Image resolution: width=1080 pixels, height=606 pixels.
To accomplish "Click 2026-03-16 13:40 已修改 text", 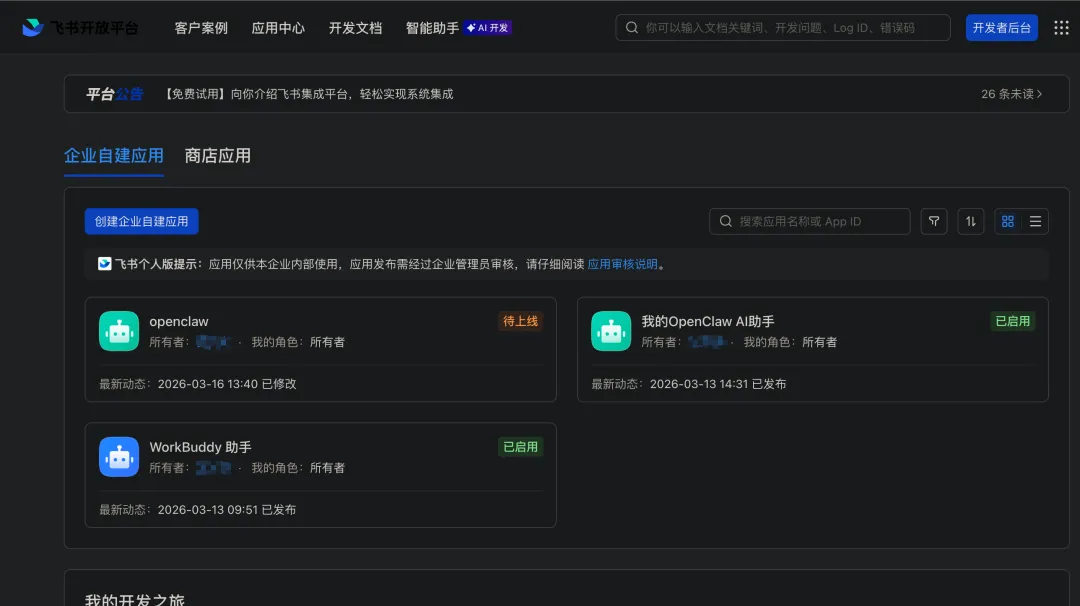I will coord(227,384).
